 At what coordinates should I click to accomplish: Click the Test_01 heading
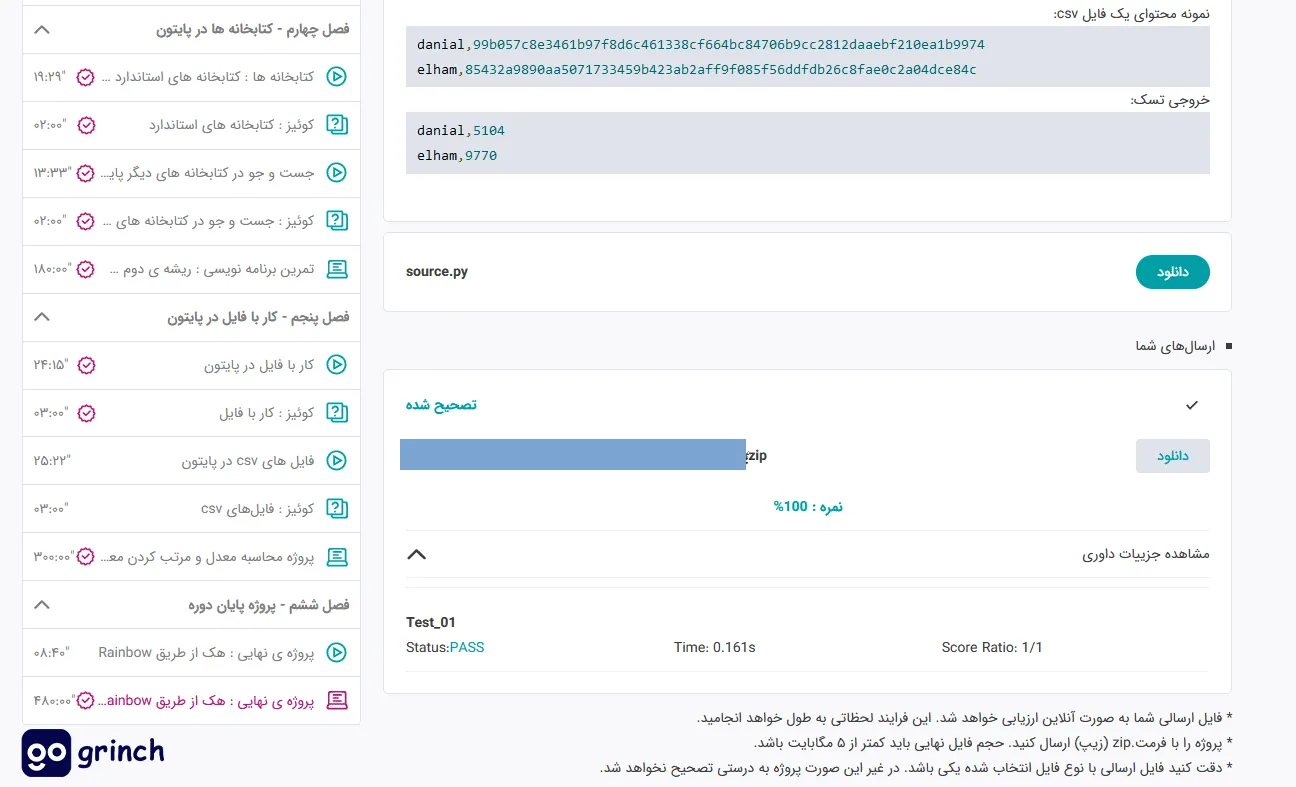(x=431, y=622)
